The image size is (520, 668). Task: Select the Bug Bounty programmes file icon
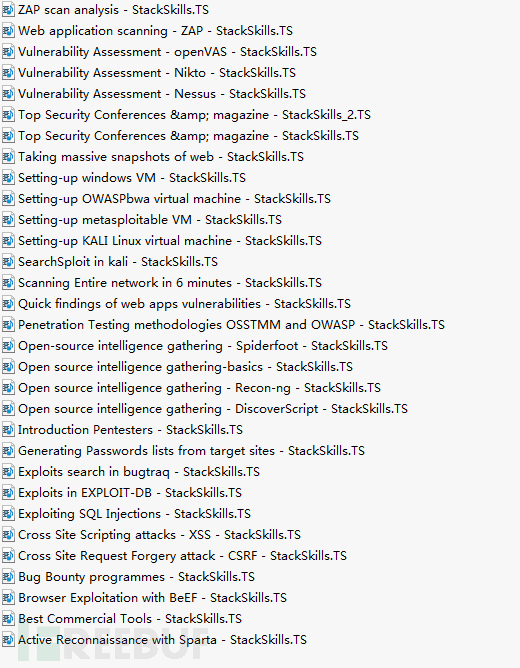[x=8, y=577]
